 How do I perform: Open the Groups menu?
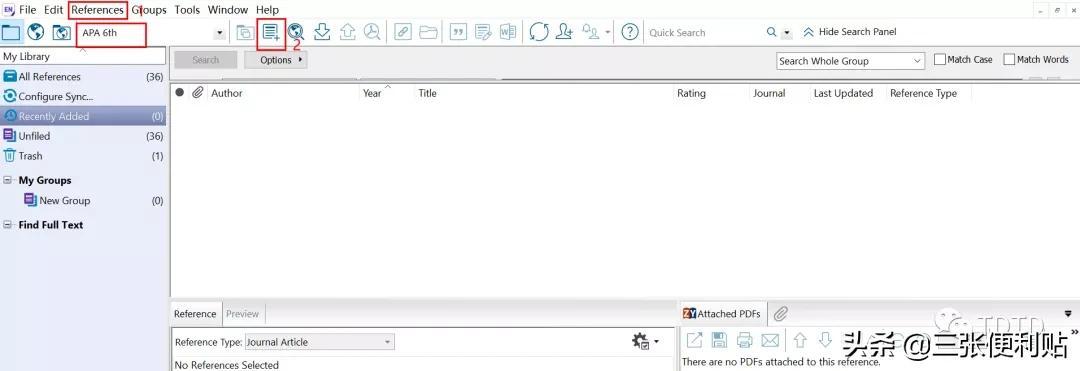pyautogui.click(x=149, y=10)
